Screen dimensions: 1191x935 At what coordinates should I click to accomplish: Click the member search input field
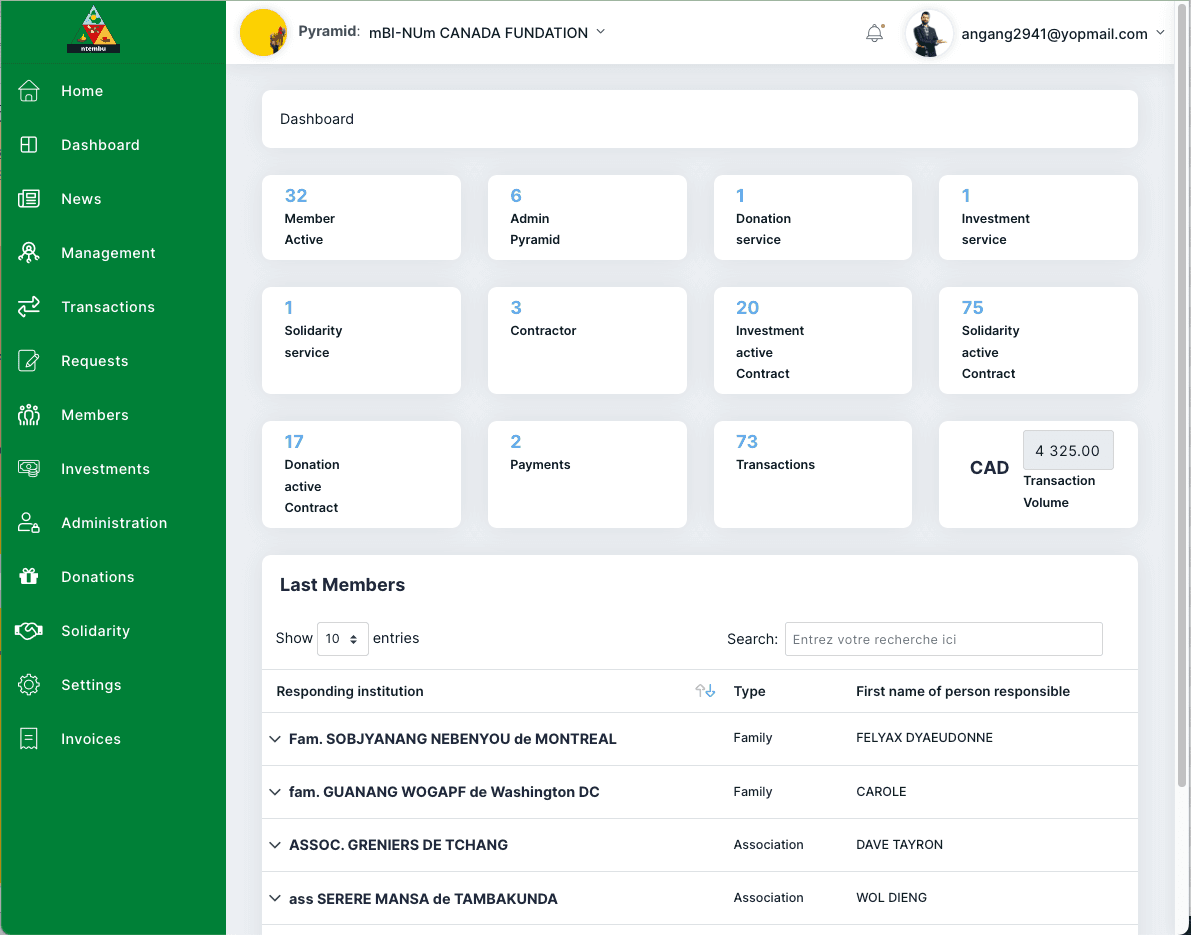[943, 639]
